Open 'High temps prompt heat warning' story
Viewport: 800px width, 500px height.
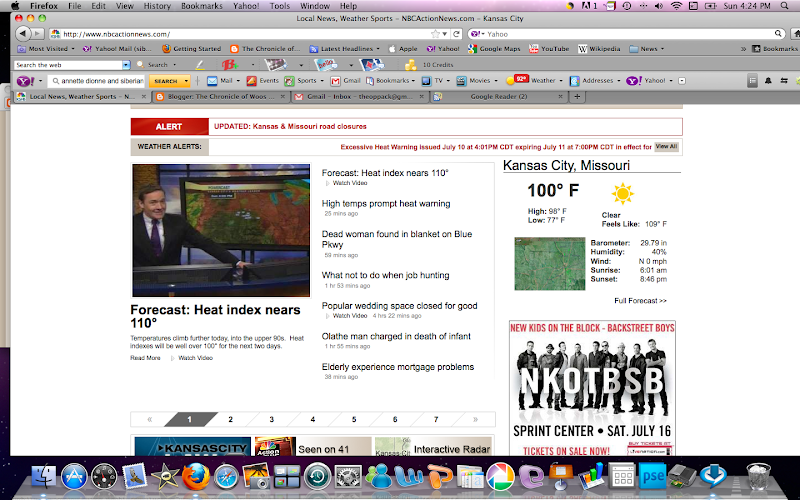coord(386,204)
